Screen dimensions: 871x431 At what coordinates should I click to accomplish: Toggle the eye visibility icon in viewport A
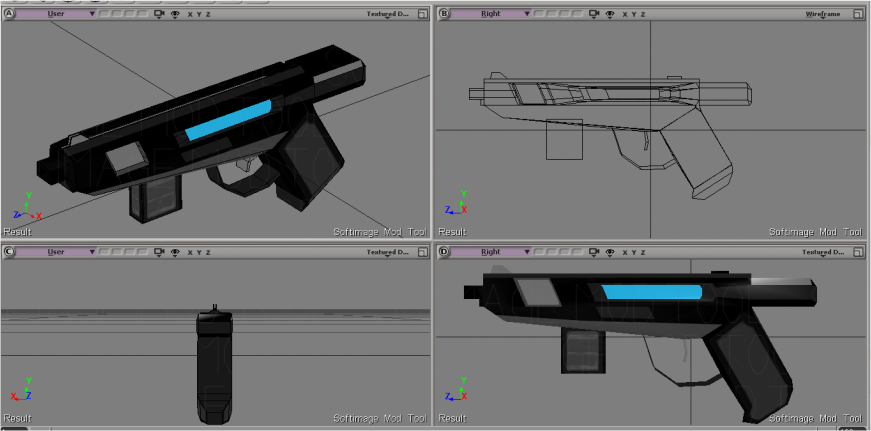[175, 14]
